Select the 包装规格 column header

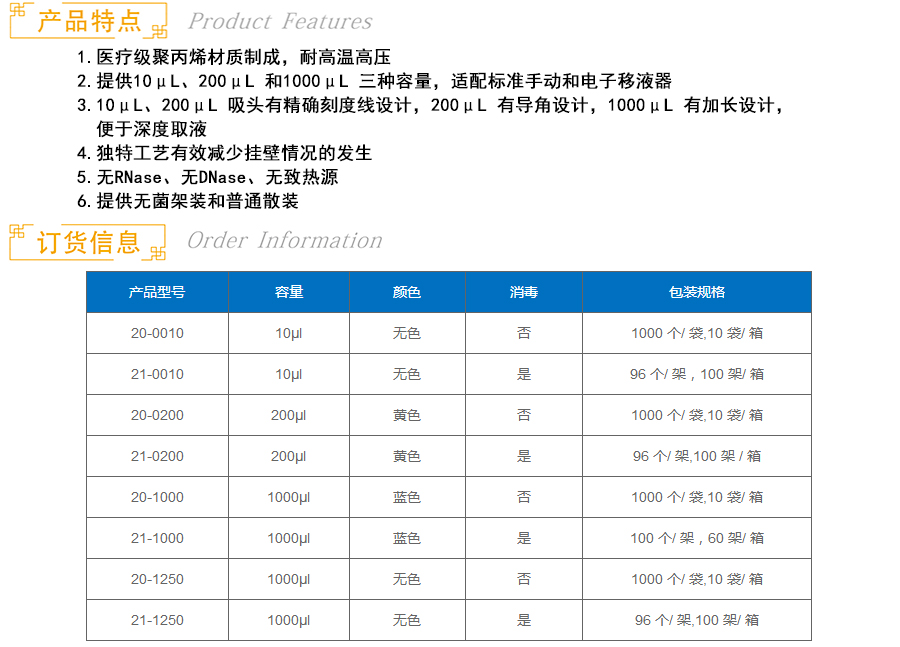[x=697, y=292]
